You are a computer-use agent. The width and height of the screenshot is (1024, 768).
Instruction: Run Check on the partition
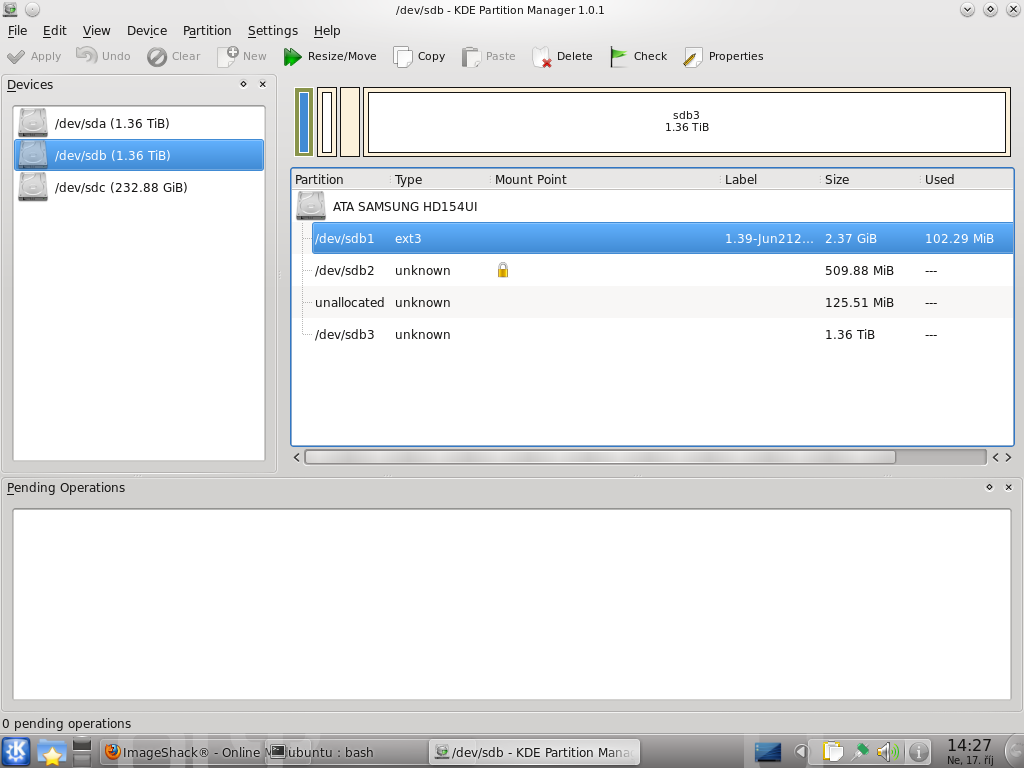point(638,56)
